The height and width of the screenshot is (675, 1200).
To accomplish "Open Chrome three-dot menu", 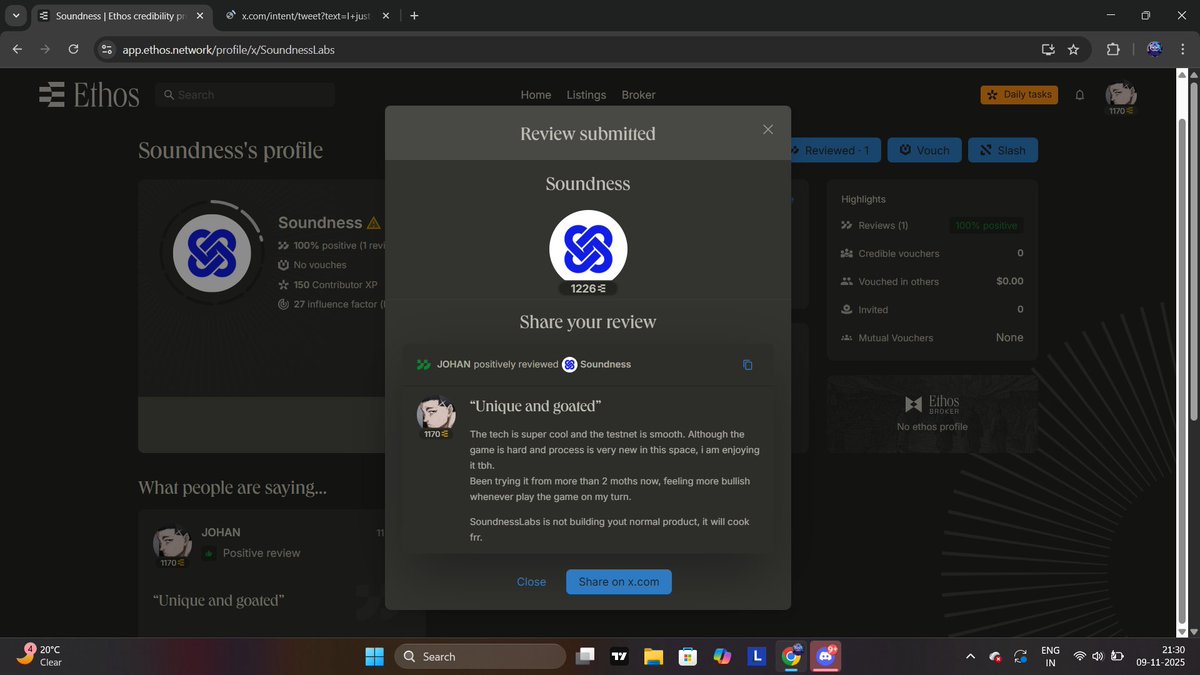I will click(x=1184, y=49).
